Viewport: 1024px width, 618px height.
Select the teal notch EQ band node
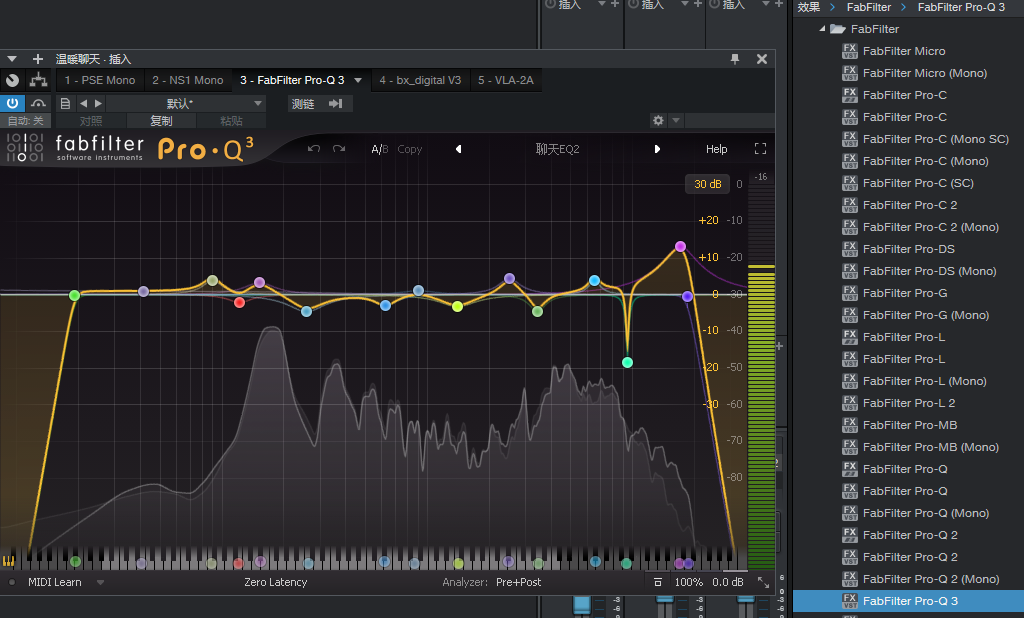click(x=627, y=362)
